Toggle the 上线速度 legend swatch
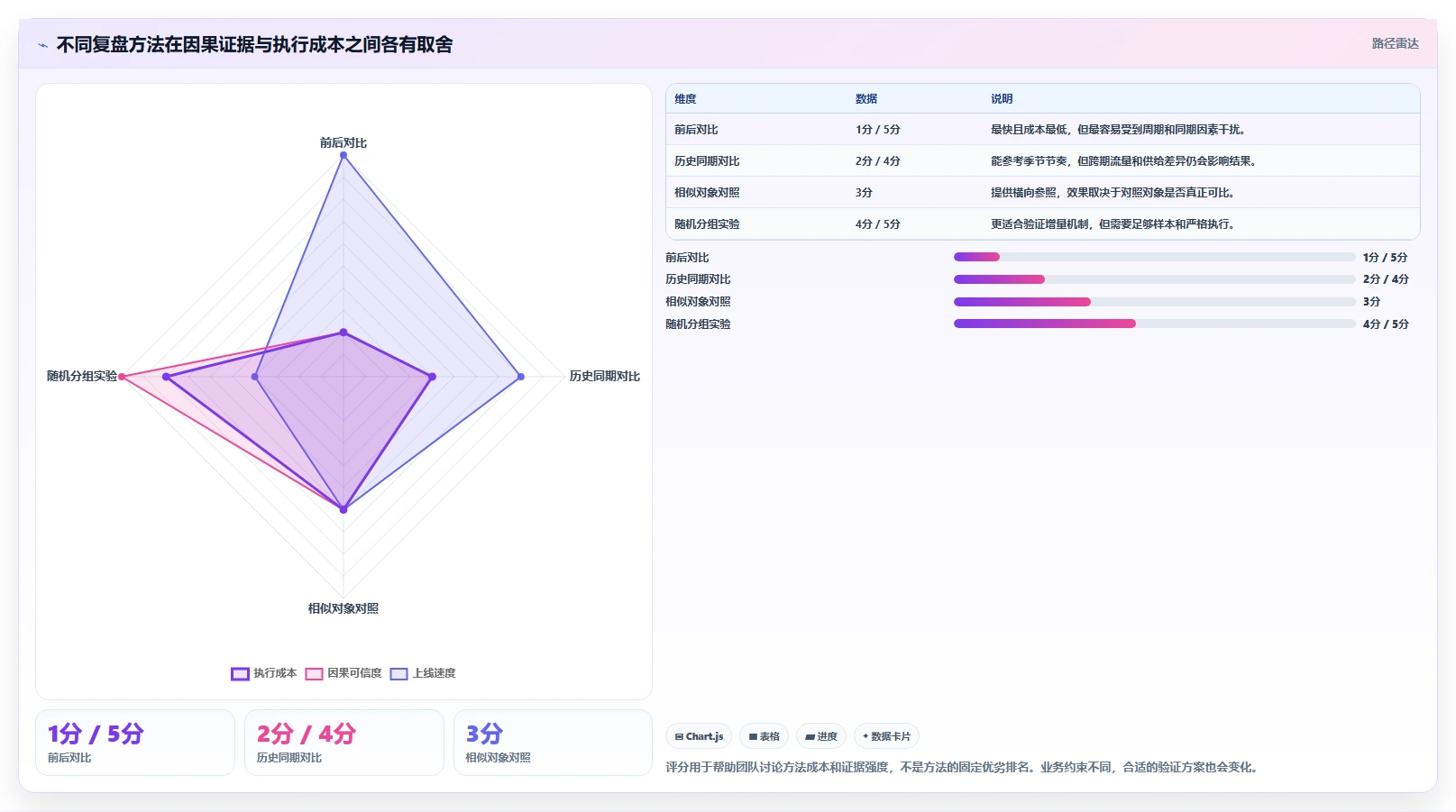This screenshot has height=812, width=1456. (x=399, y=673)
